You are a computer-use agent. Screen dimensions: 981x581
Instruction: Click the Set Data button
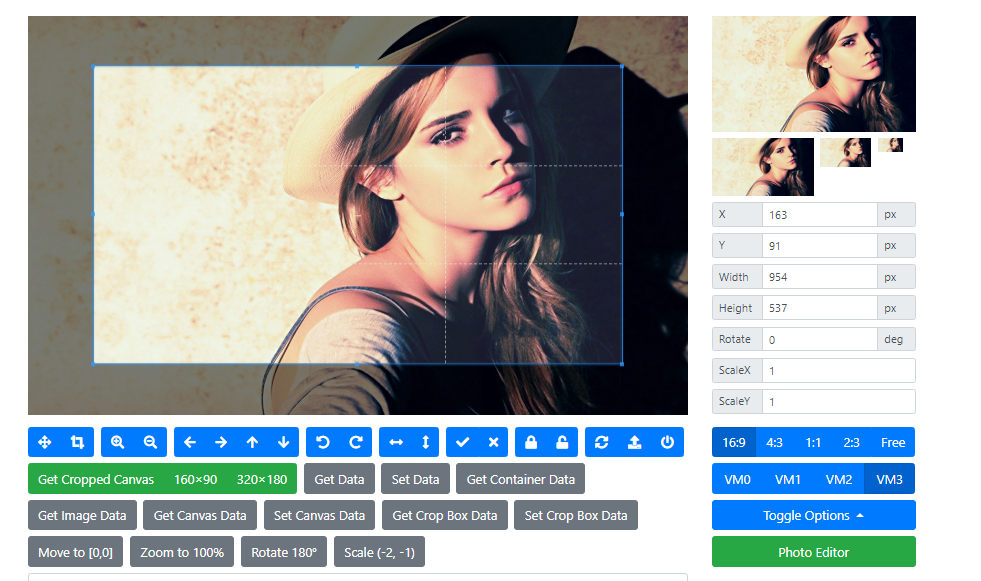coord(415,479)
